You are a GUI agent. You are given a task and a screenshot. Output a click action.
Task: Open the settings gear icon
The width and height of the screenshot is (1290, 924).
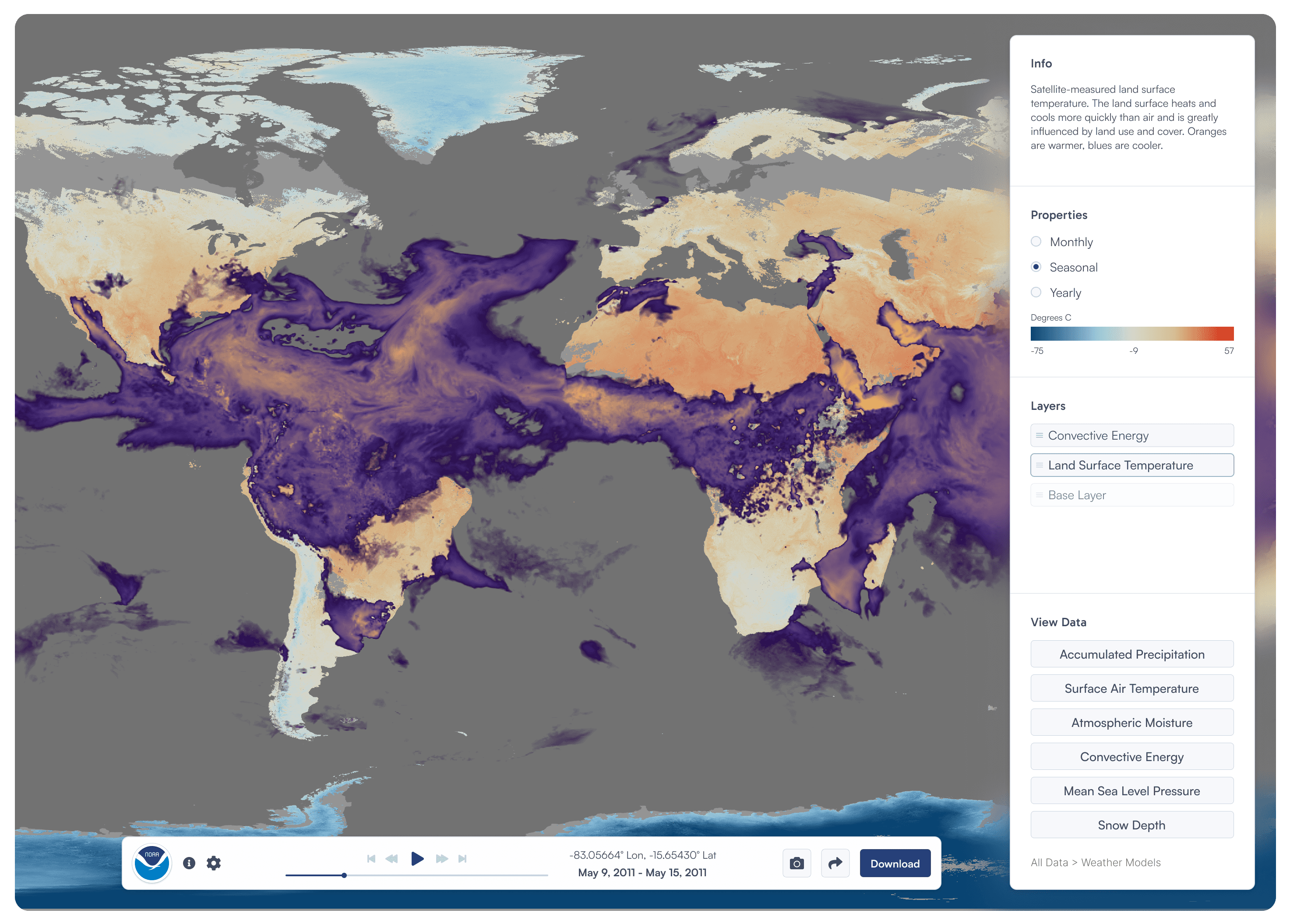[x=214, y=863]
